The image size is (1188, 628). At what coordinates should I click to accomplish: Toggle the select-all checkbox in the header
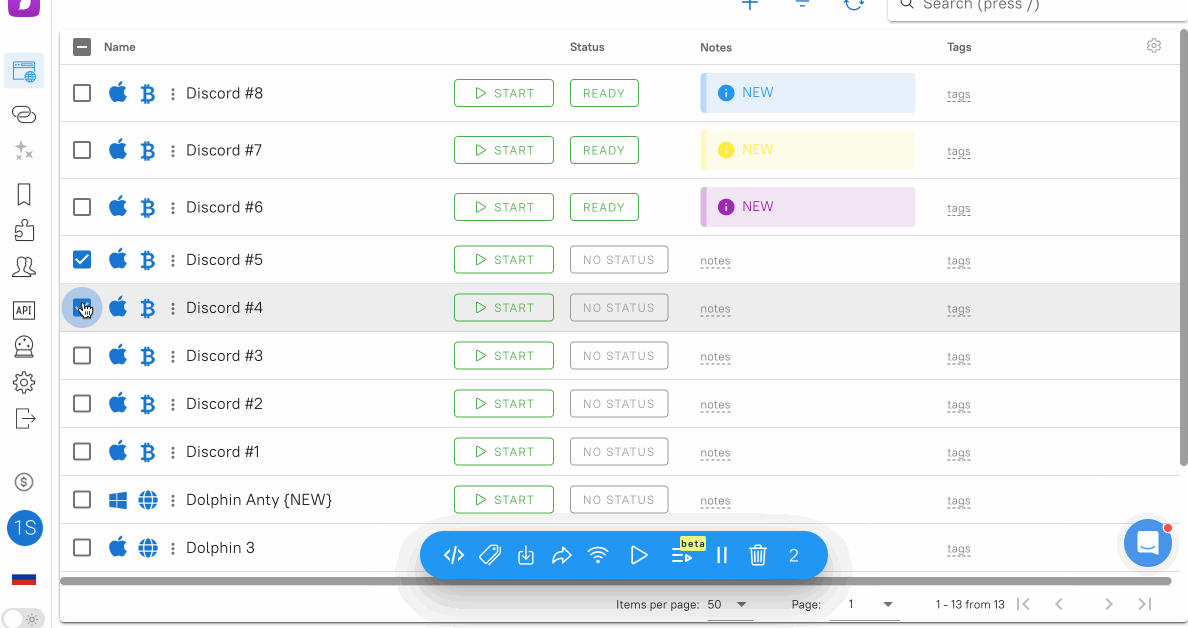(82, 45)
